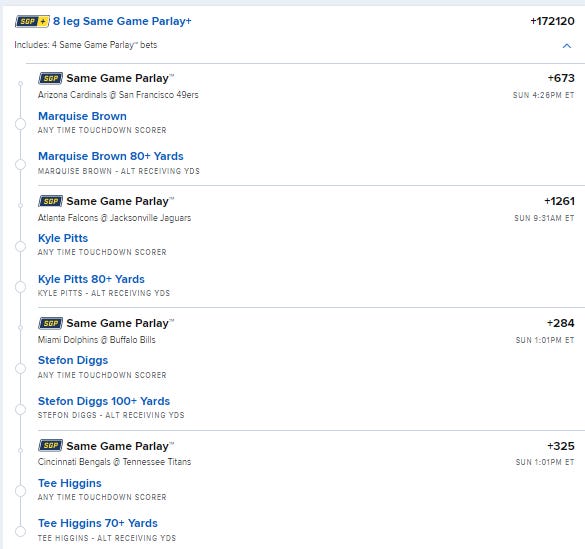Click Bengals @ Titans SUN 1:01PM ET time
585x549 pixels.
click(545, 462)
